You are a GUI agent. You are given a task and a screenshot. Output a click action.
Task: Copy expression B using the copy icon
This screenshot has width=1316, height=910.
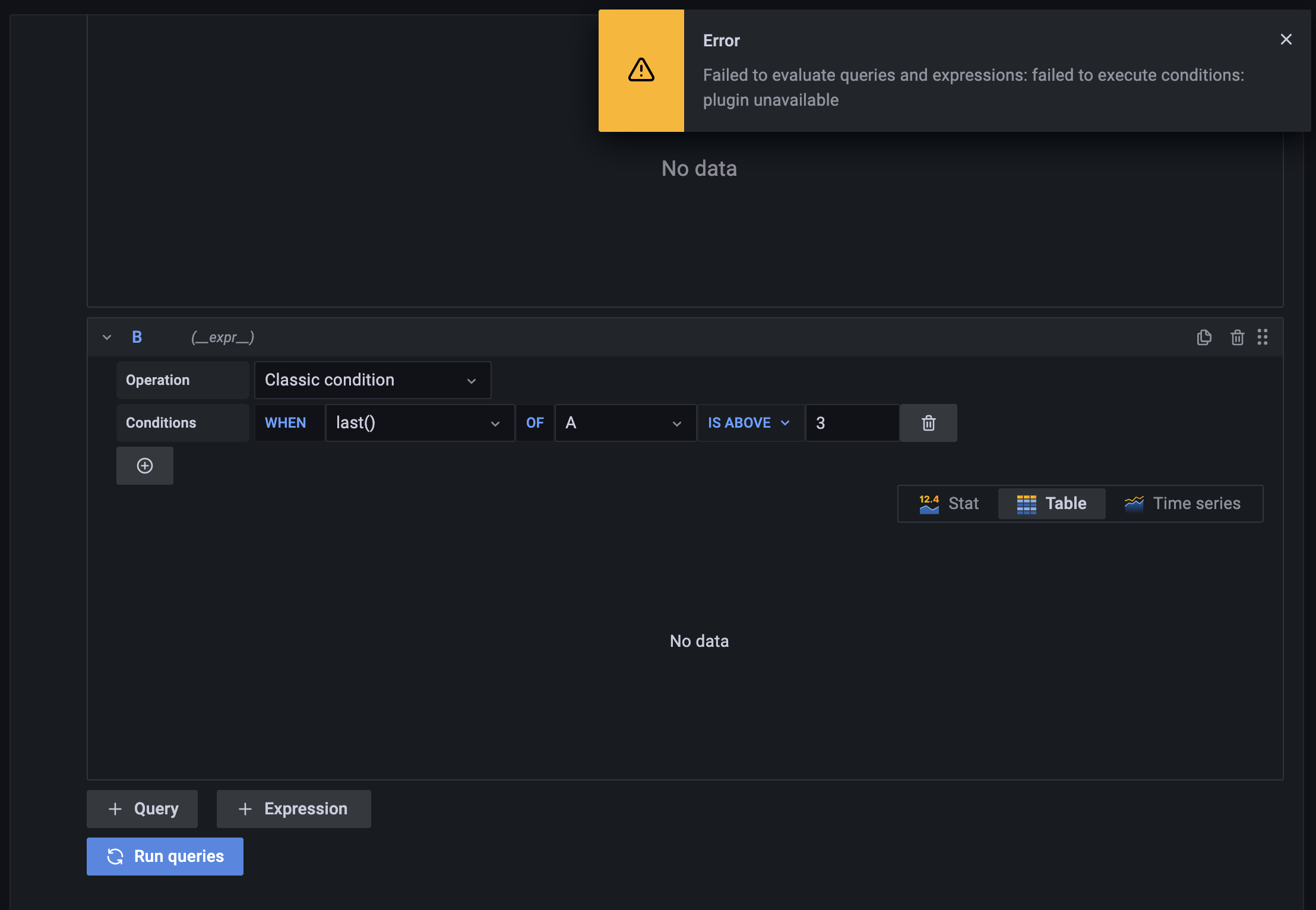(x=1204, y=337)
